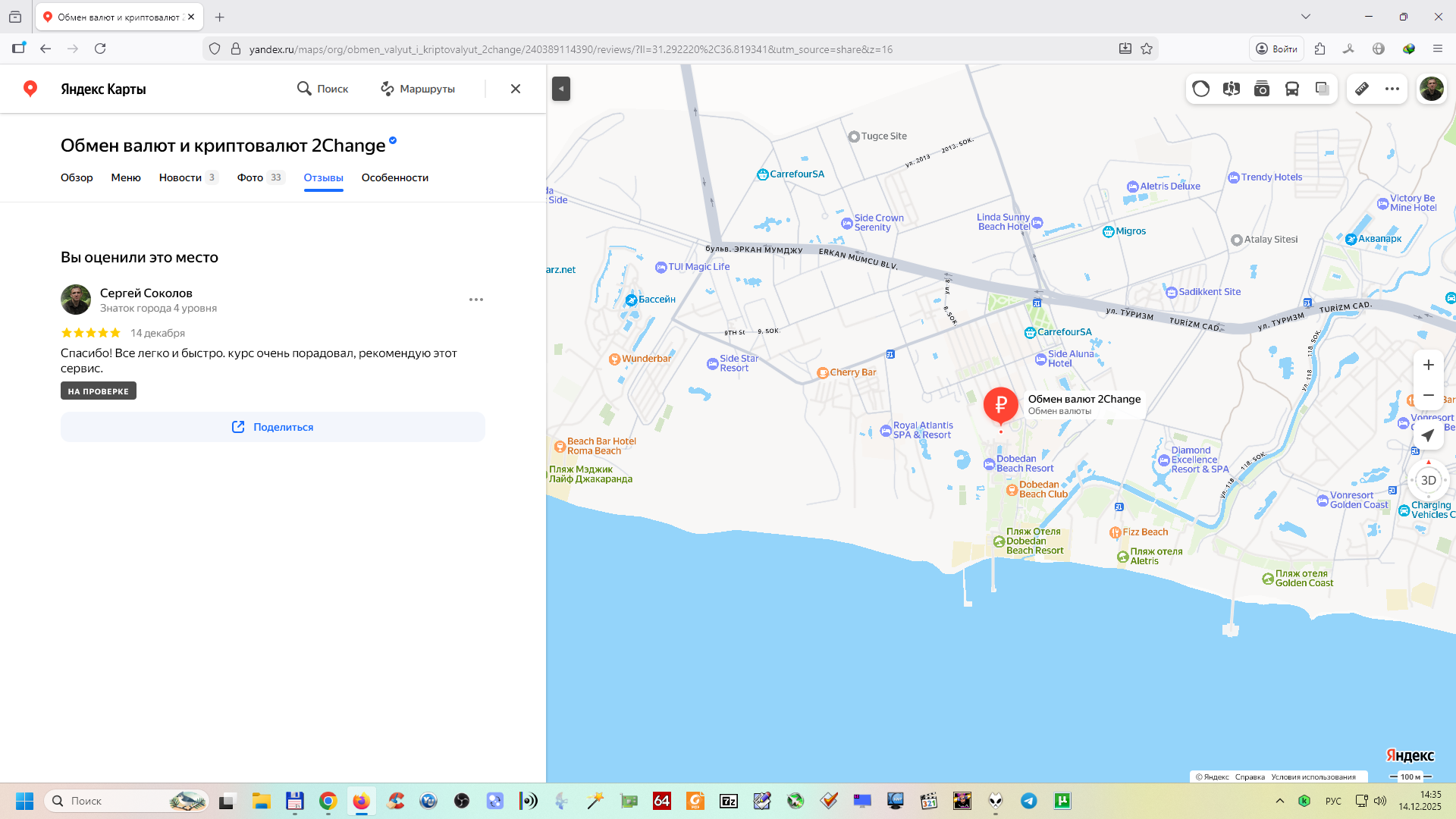Open the Фото tab
Image resolution: width=1456 pixels, height=819 pixels.
click(x=250, y=177)
